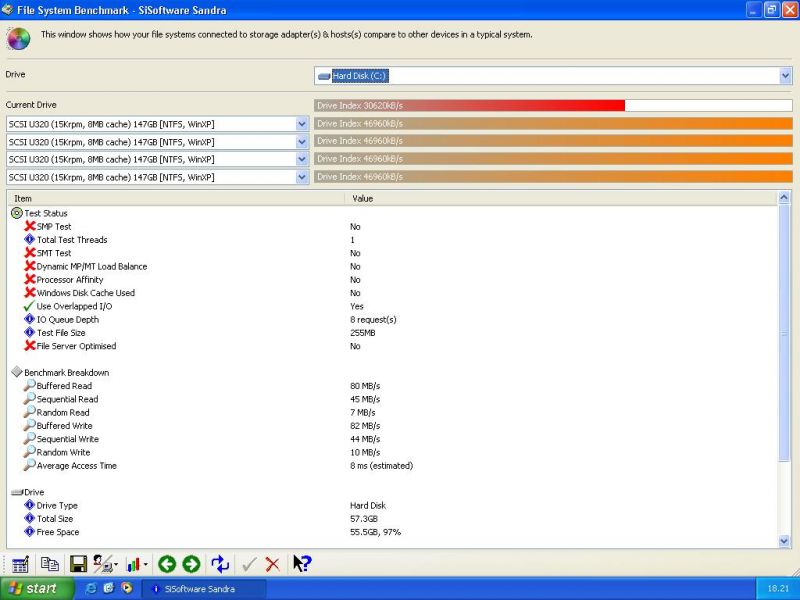Click the info icon beside IO Queue Depth
The height and width of the screenshot is (600, 800).
click(30, 319)
